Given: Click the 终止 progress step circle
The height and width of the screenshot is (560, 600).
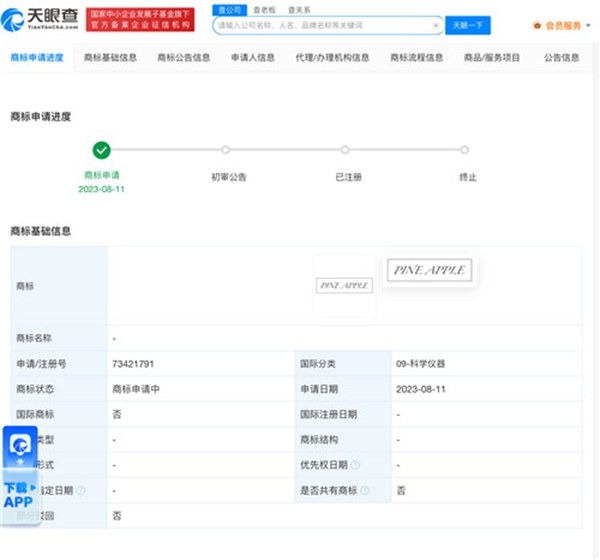Looking at the screenshot, I should (465, 150).
